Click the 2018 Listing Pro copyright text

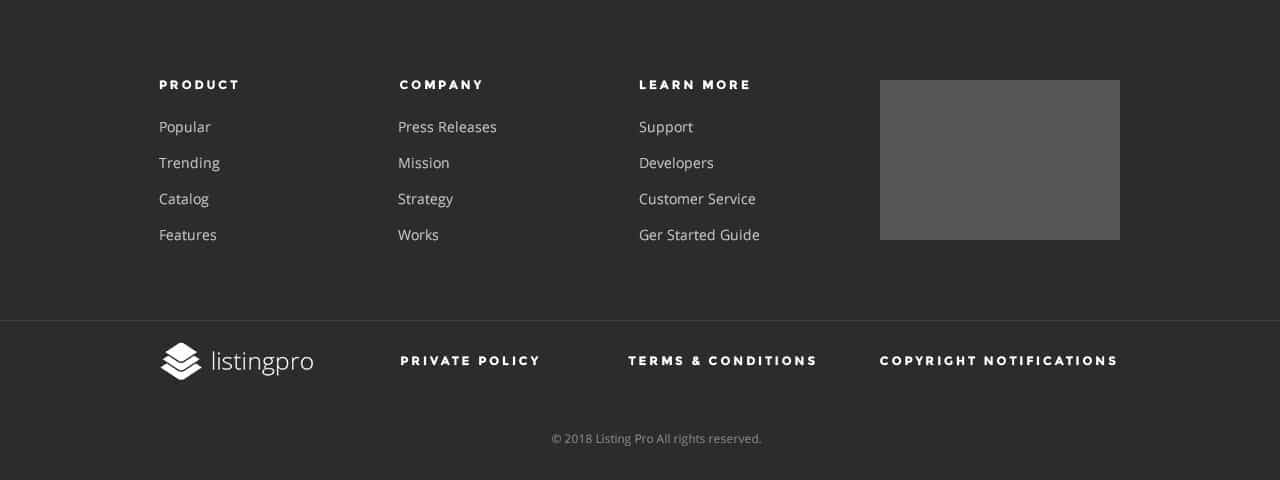(656, 439)
